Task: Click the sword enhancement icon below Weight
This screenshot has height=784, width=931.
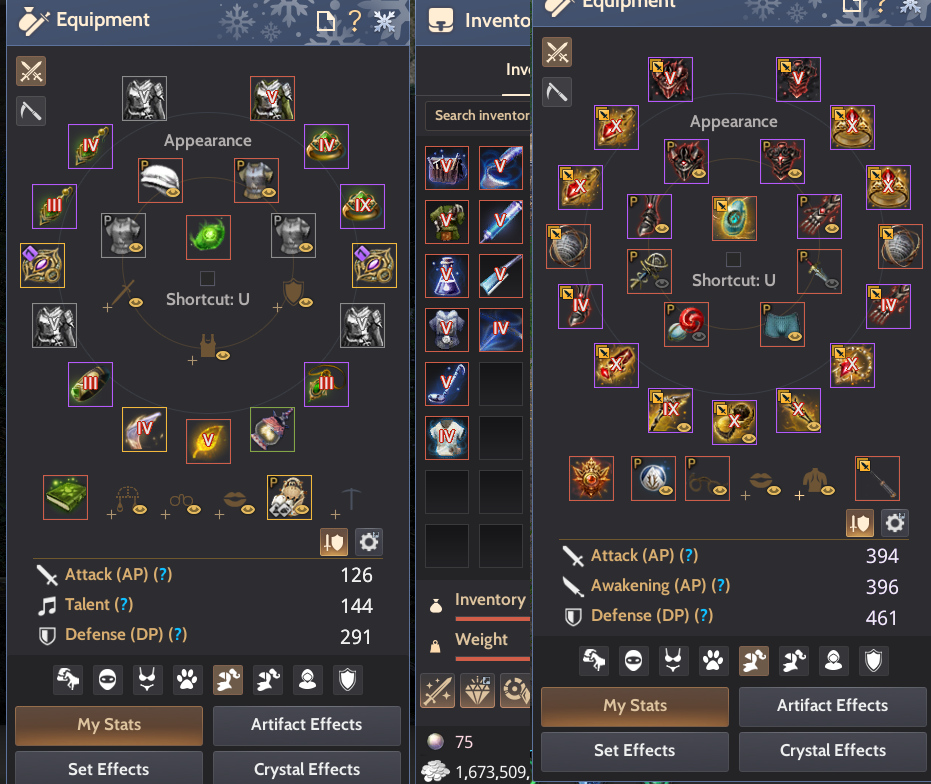Action: [438, 691]
